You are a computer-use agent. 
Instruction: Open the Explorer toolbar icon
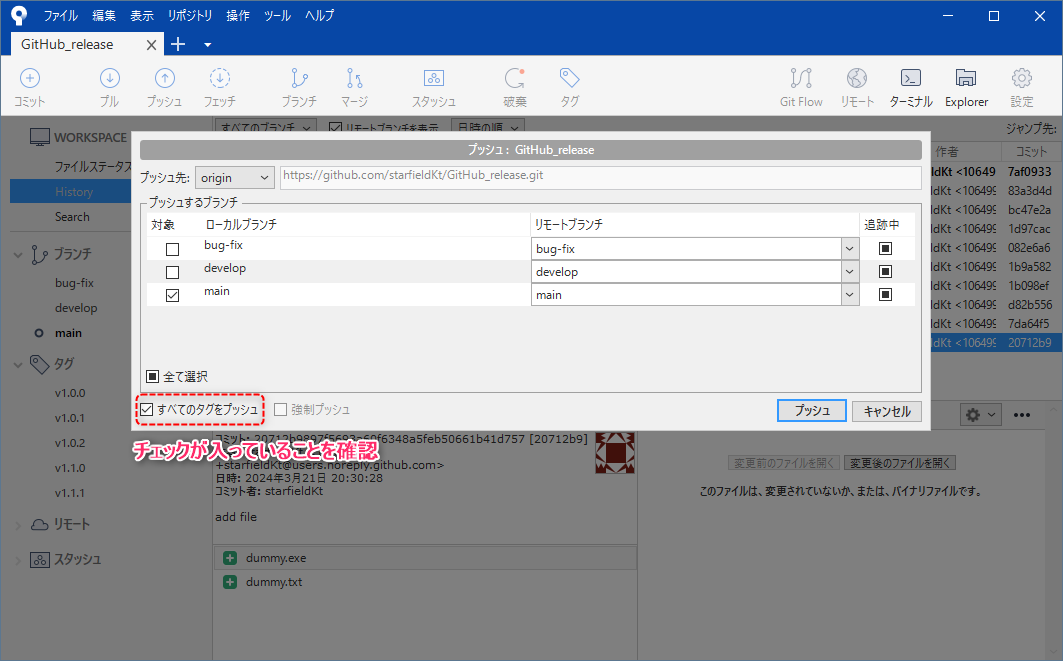[966, 79]
